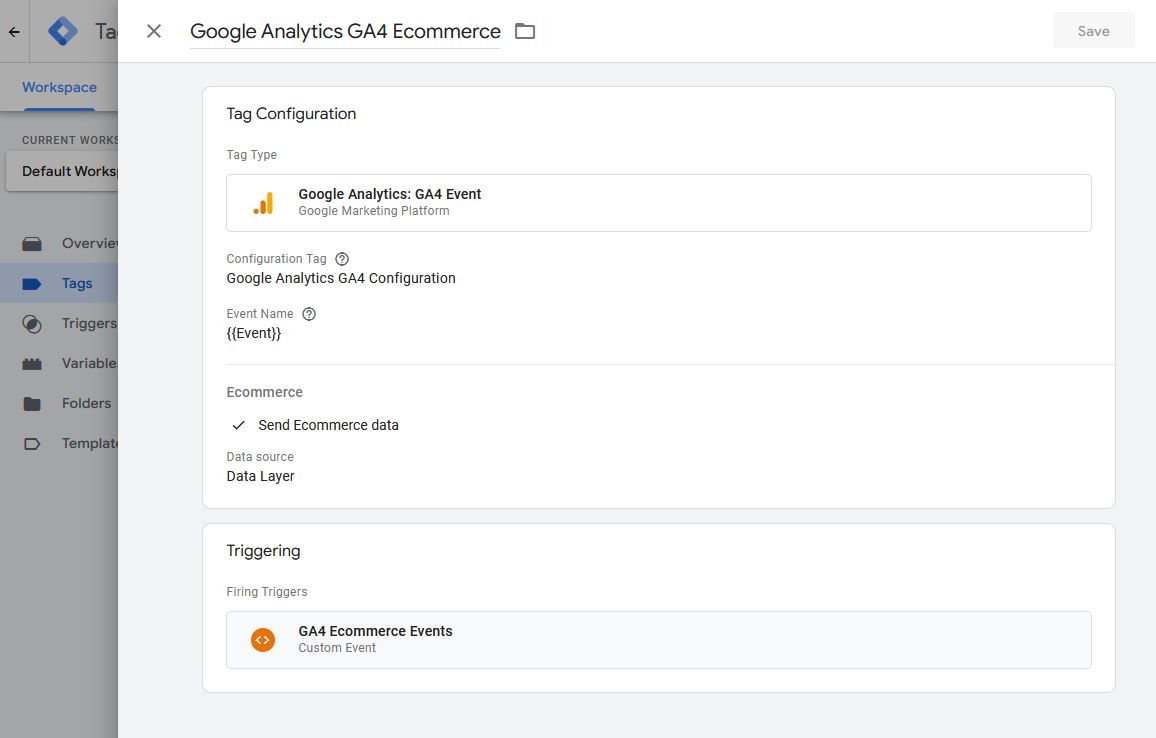
Task: Click the {{Event}} event name value
Action: [254, 333]
